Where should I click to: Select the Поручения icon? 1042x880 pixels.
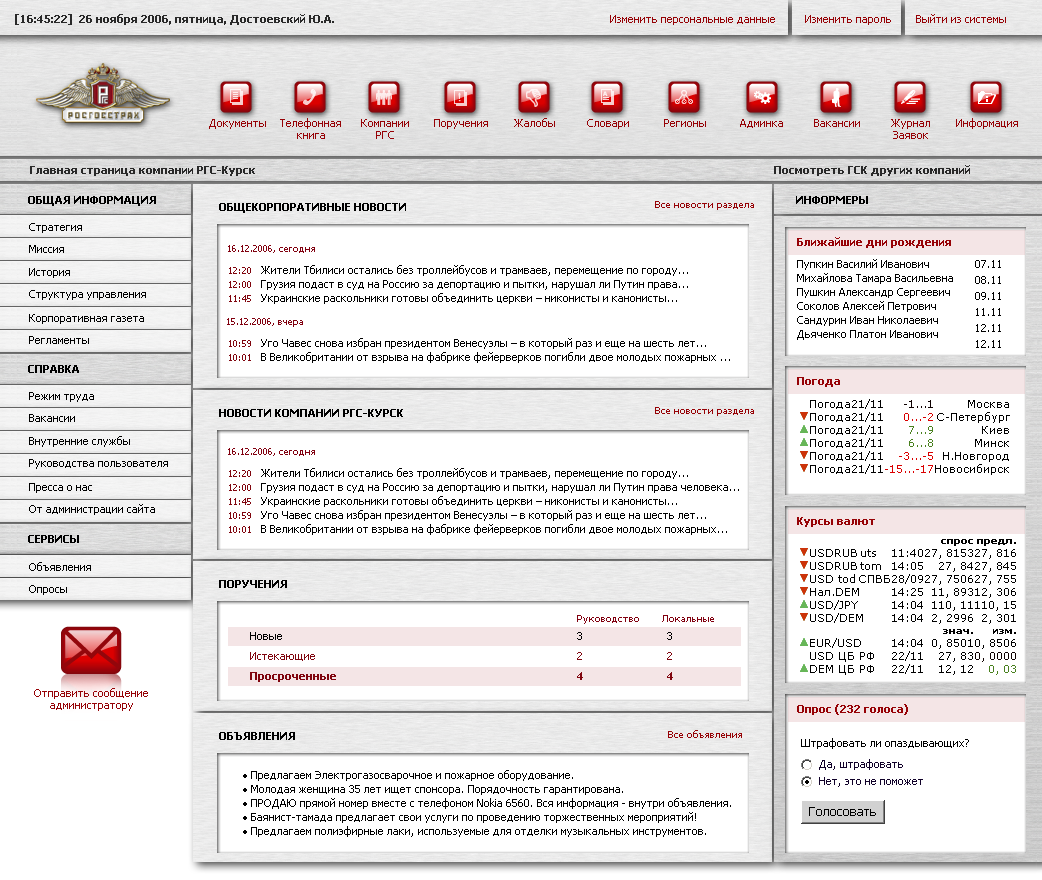point(460,97)
